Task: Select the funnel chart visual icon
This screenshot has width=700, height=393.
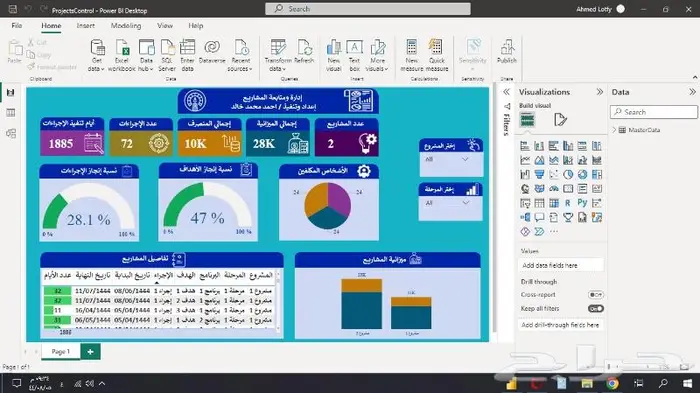Action: [539, 175]
